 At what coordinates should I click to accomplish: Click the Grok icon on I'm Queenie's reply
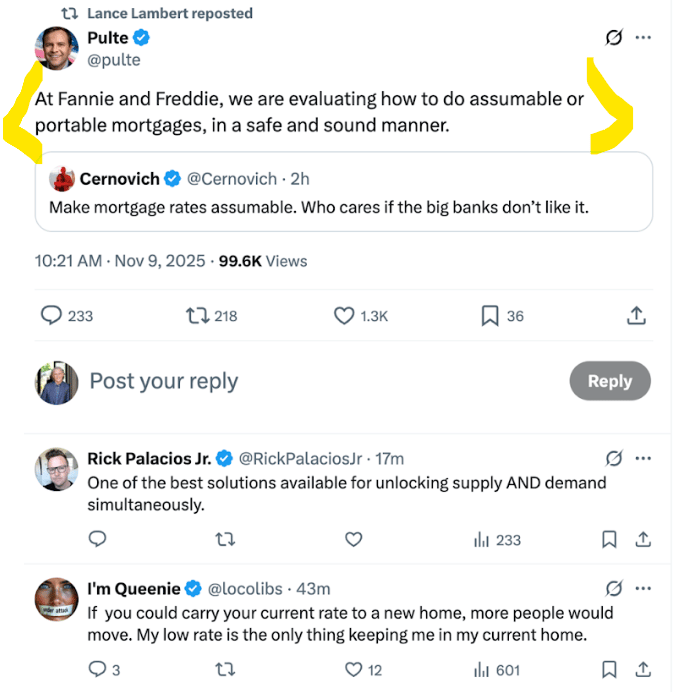pyautogui.click(x=615, y=588)
